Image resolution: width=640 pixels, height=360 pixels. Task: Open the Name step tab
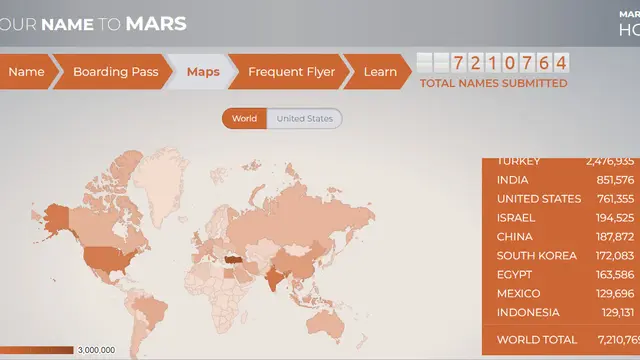[27, 72]
